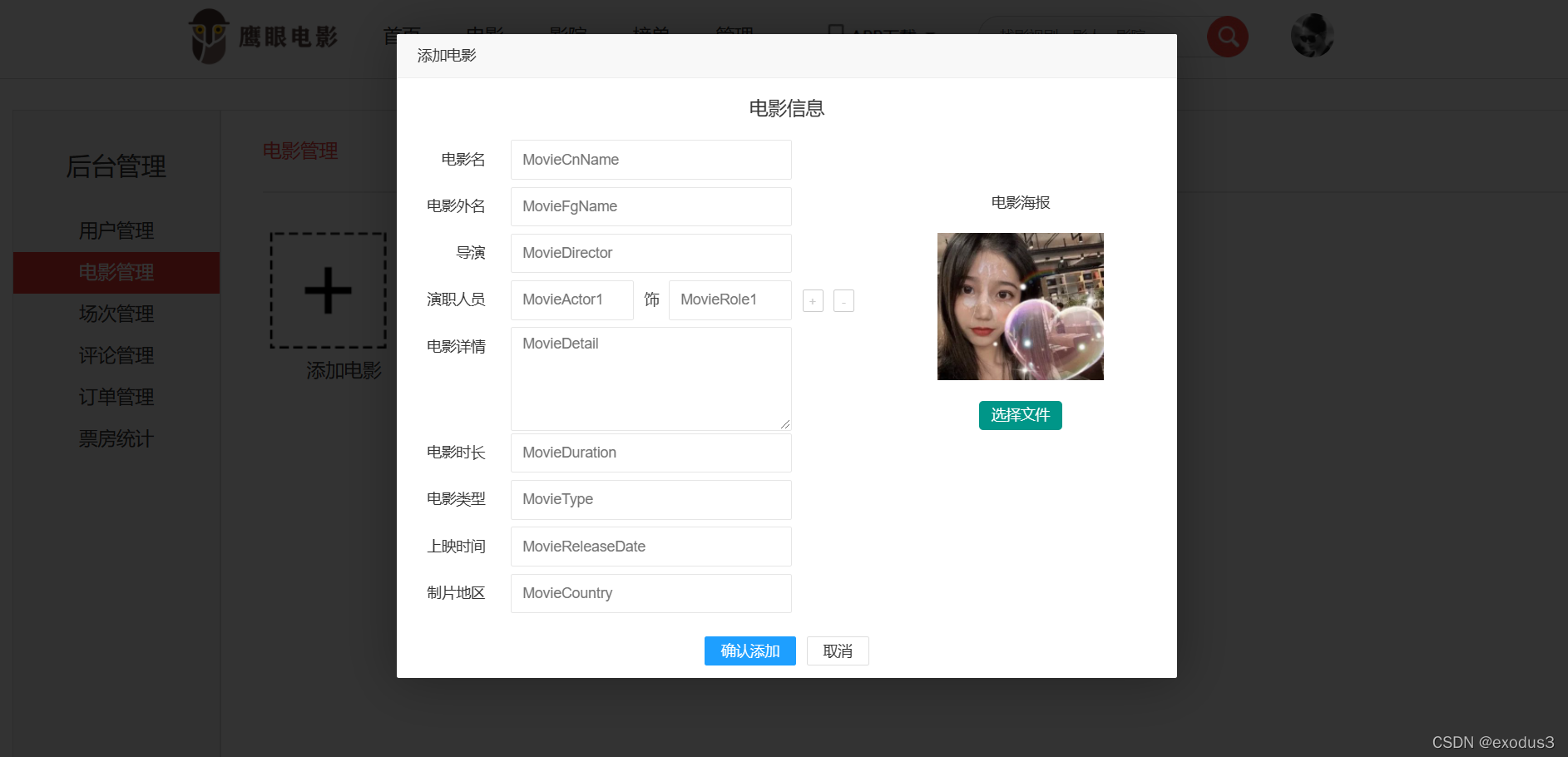Click the movie poster thumbnail

pos(1020,306)
